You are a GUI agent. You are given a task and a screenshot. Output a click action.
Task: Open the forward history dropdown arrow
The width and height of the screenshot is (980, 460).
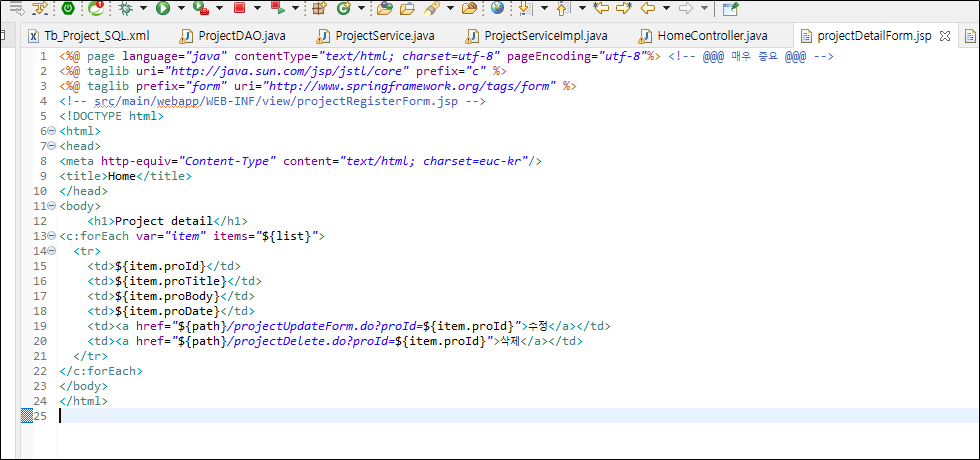tap(704, 8)
